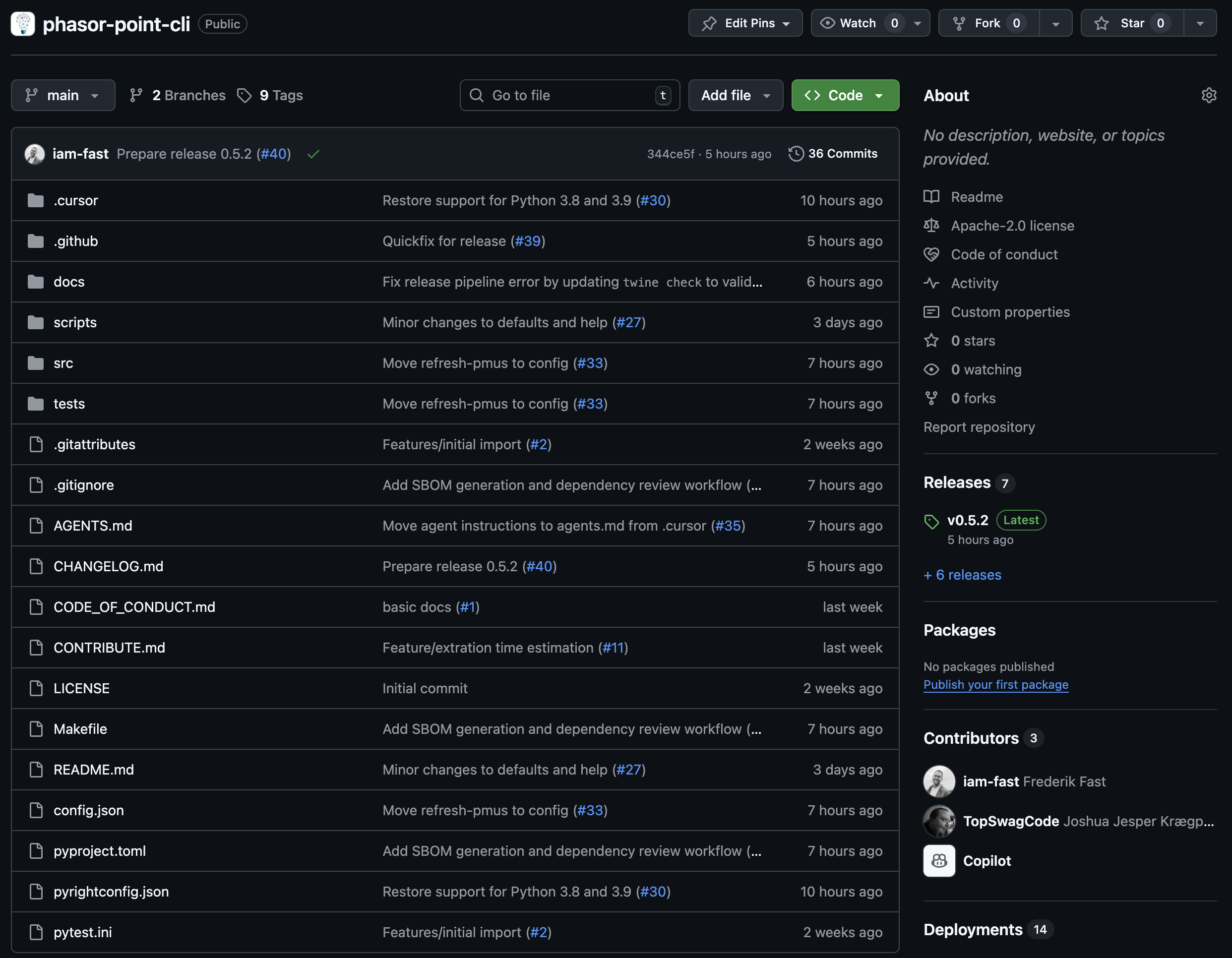Image resolution: width=1232 pixels, height=958 pixels.
Task: Open the Publish your first package link
Action: pyautogui.click(x=995, y=684)
